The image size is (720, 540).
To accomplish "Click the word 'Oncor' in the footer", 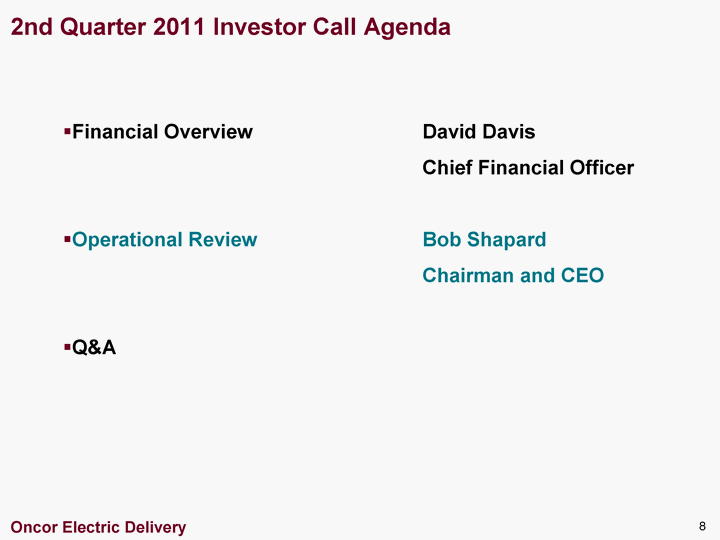I will click(34, 527).
